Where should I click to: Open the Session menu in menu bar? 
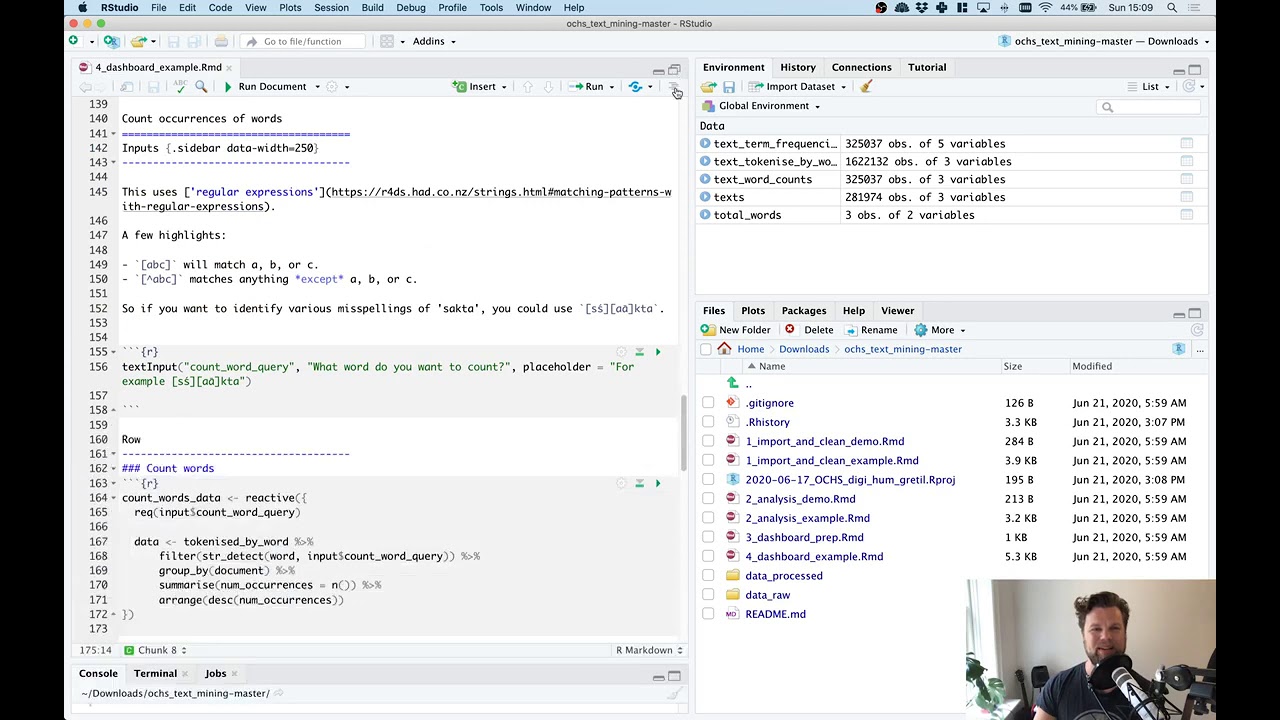tap(331, 7)
